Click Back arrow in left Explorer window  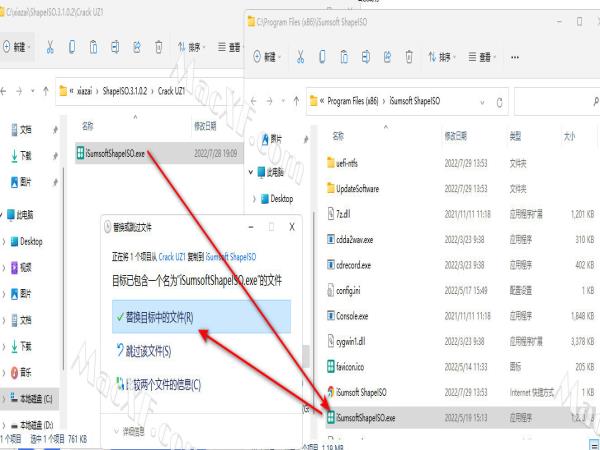click(3, 91)
